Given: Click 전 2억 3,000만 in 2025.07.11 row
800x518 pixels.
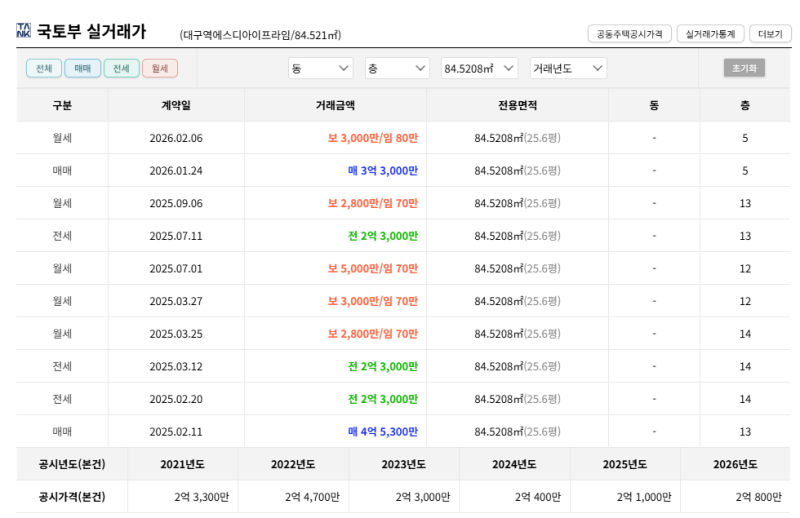Looking at the screenshot, I should tap(383, 236).
